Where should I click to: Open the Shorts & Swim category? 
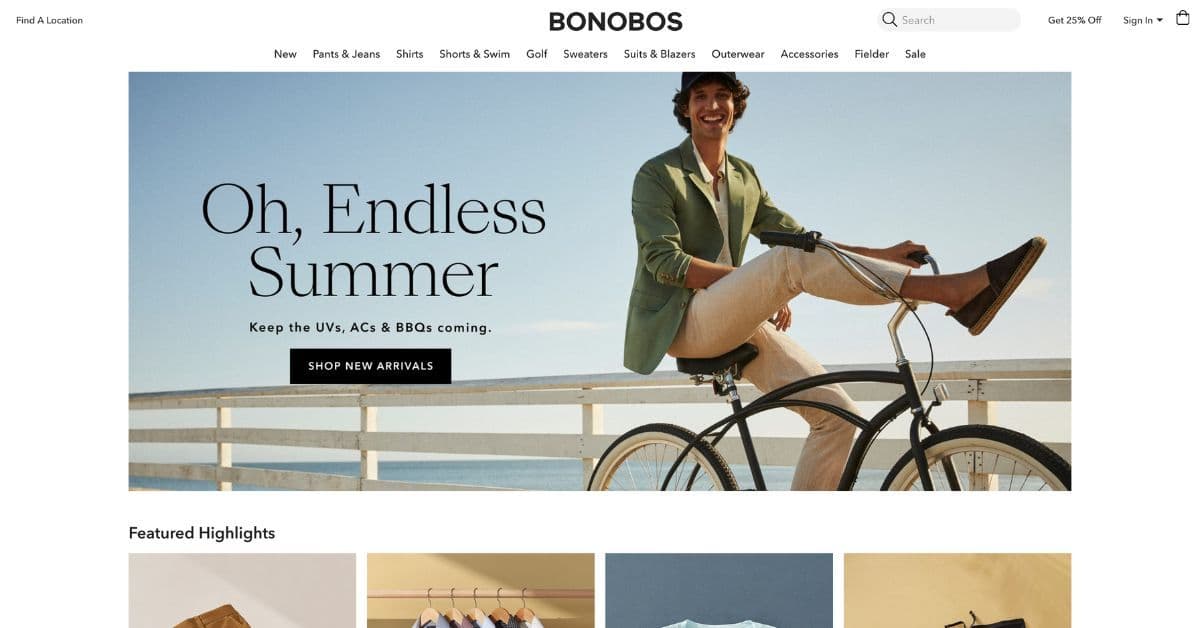click(x=474, y=54)
